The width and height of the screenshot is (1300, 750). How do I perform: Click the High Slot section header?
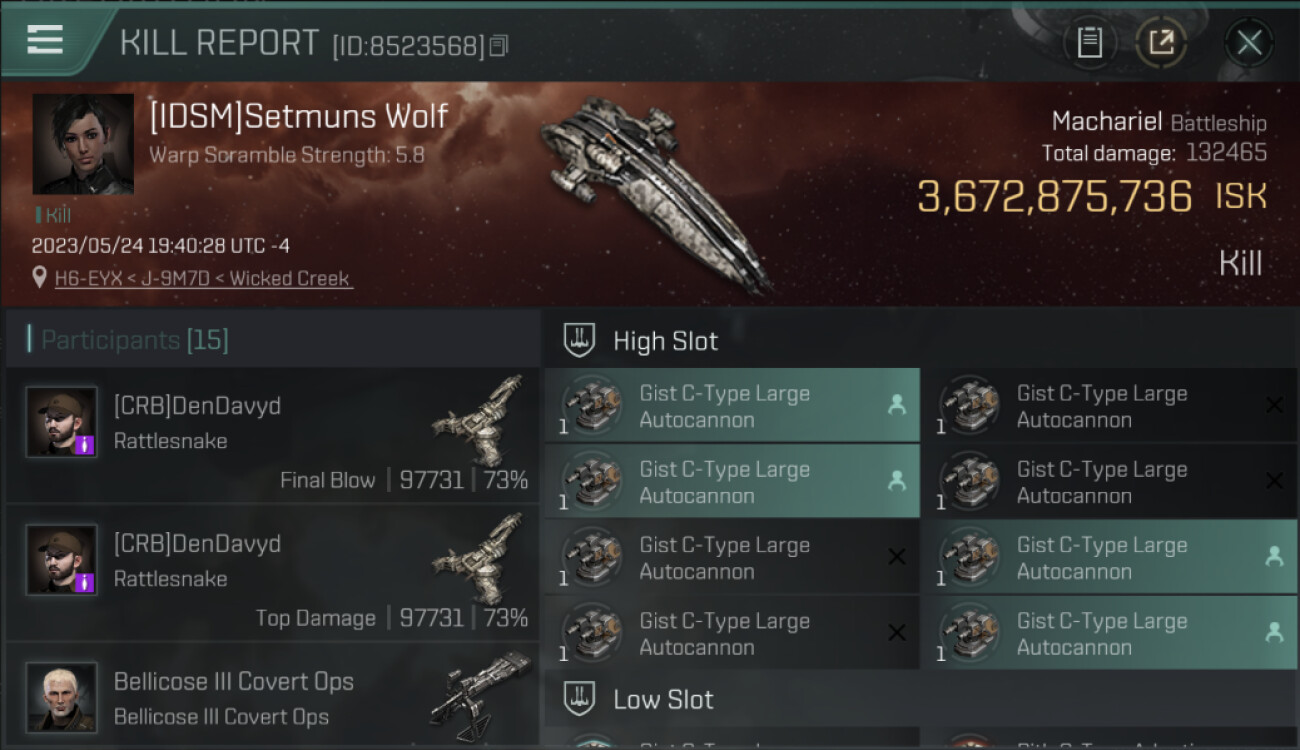click(665, 341)
